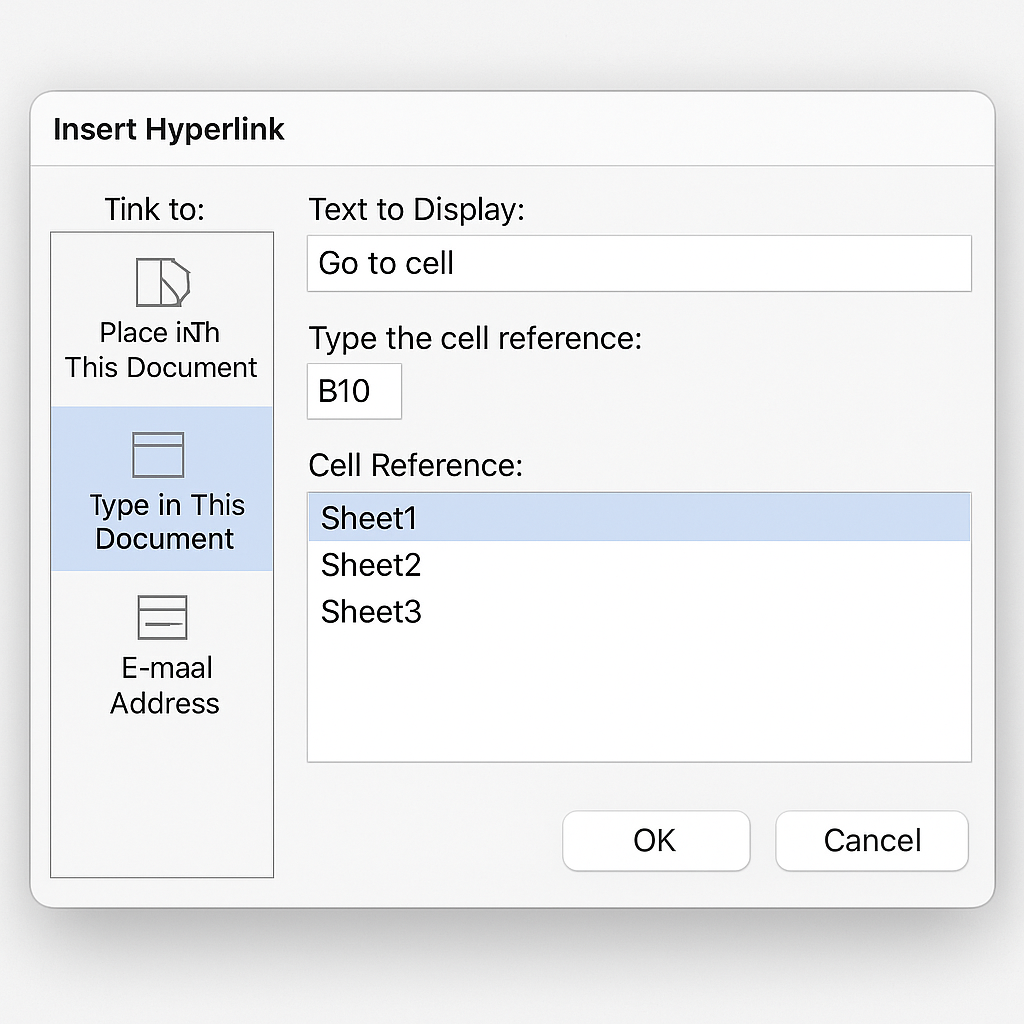The height and width of the screenshot is (1024, 1024).
Task: Click the 'Text to Display:' label
Action: 416,210
